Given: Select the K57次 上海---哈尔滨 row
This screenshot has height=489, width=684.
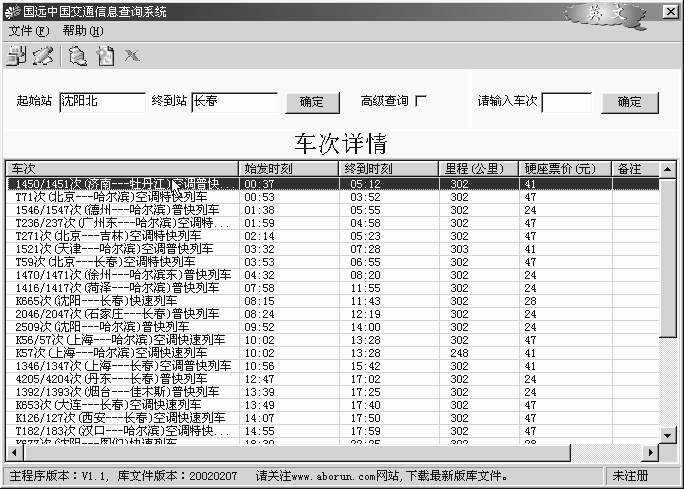Looking at the screenshot, I should tap(332, 353).
